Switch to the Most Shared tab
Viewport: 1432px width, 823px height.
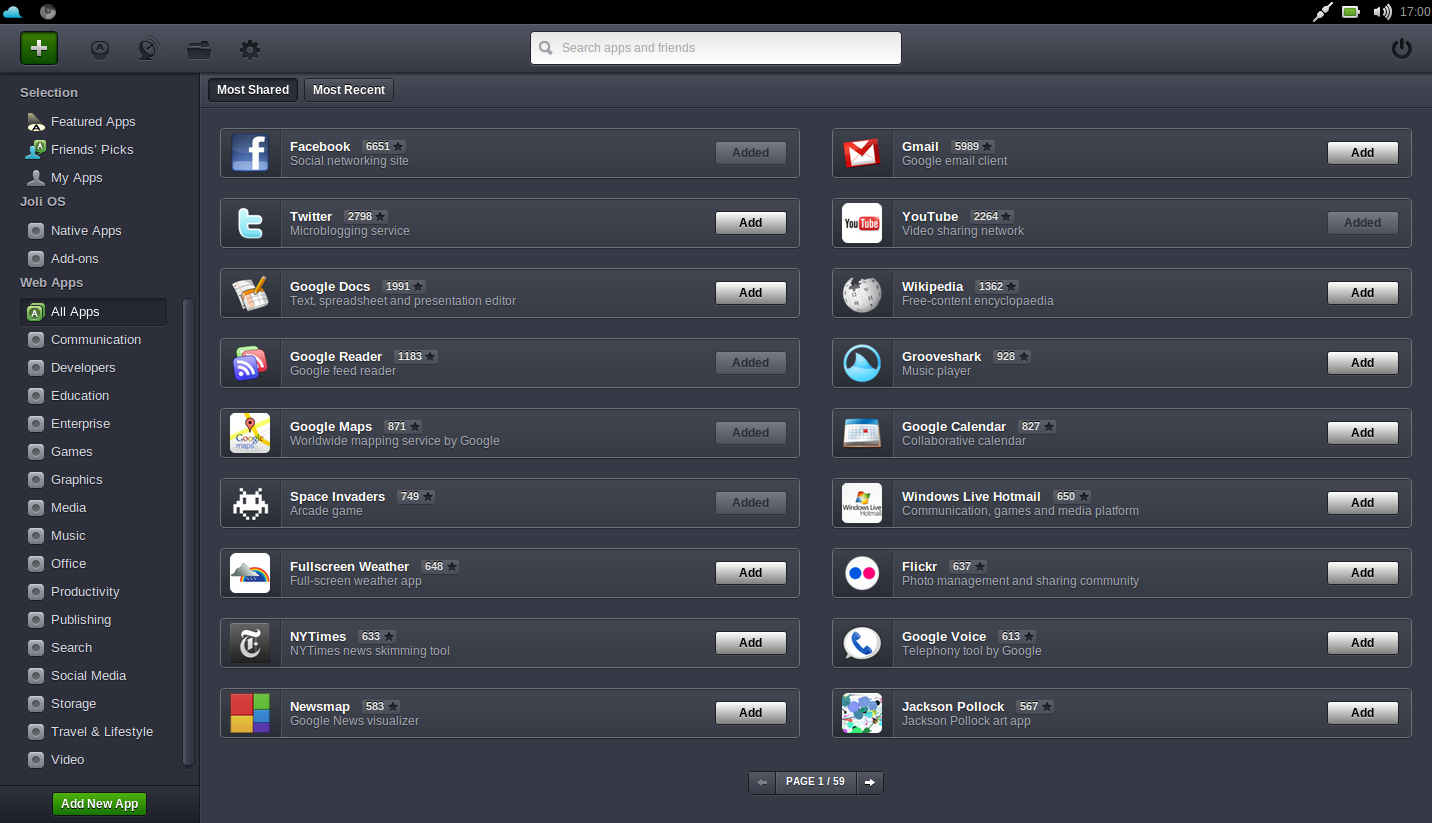click(253, 90)
